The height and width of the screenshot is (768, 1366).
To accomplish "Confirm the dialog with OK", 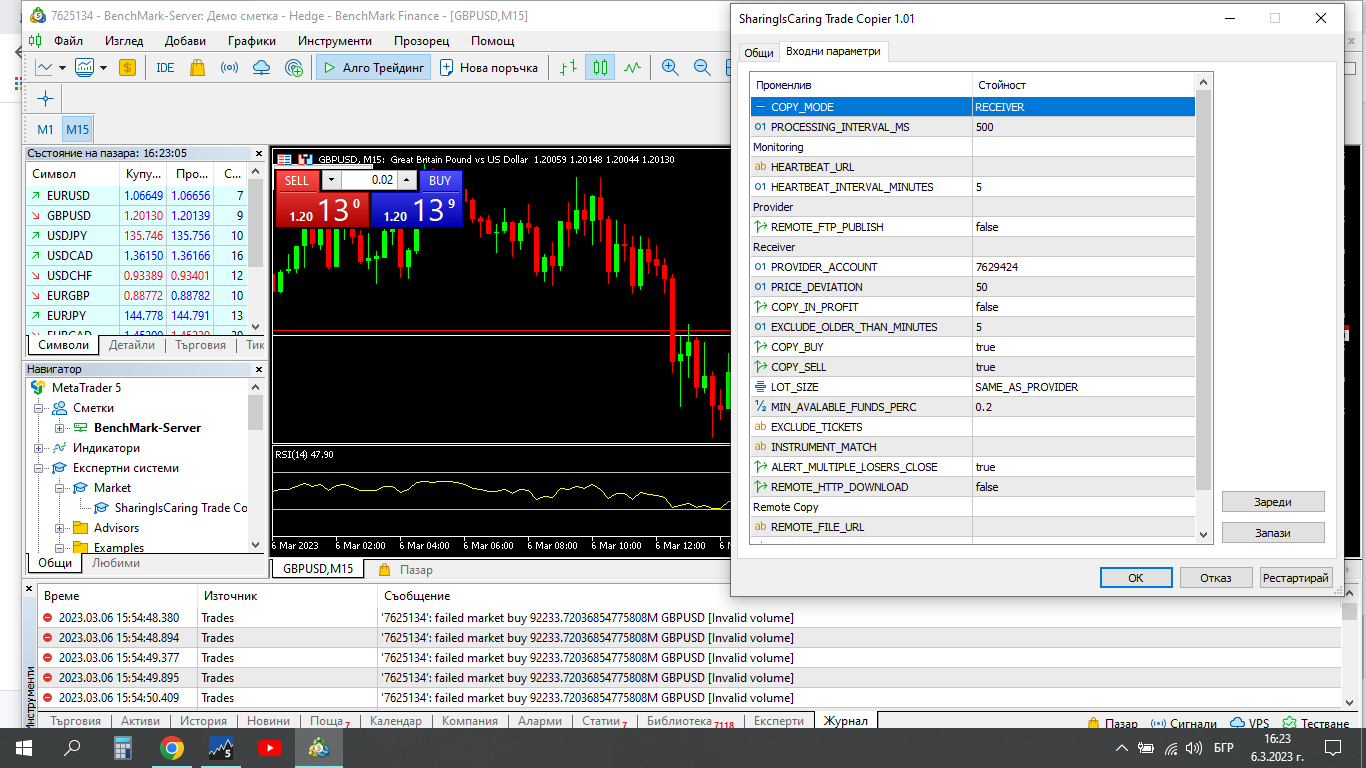I will click(x=1135, y=578).
